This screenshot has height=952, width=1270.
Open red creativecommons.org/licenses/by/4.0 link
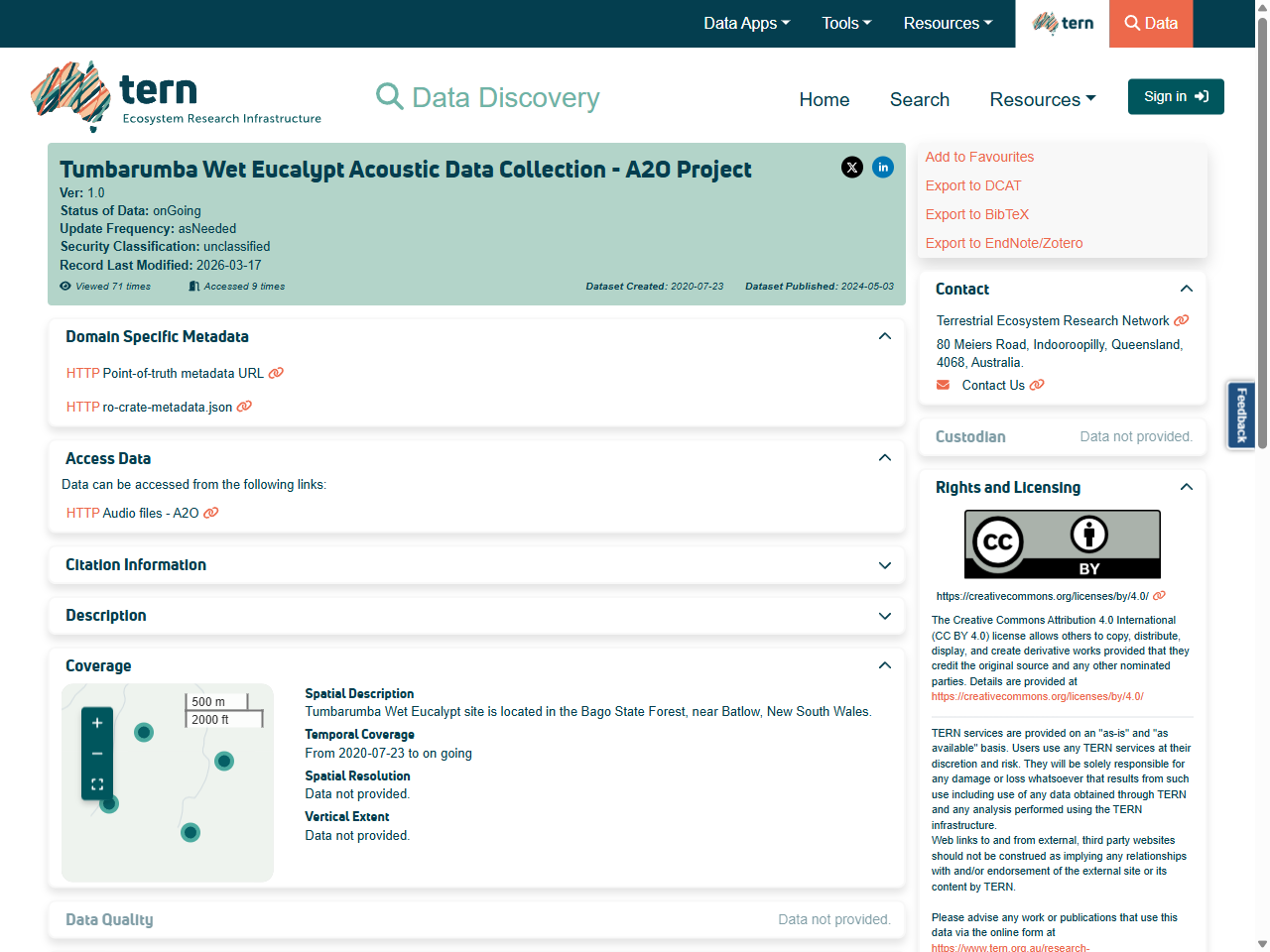click(x=1038, y=696)
